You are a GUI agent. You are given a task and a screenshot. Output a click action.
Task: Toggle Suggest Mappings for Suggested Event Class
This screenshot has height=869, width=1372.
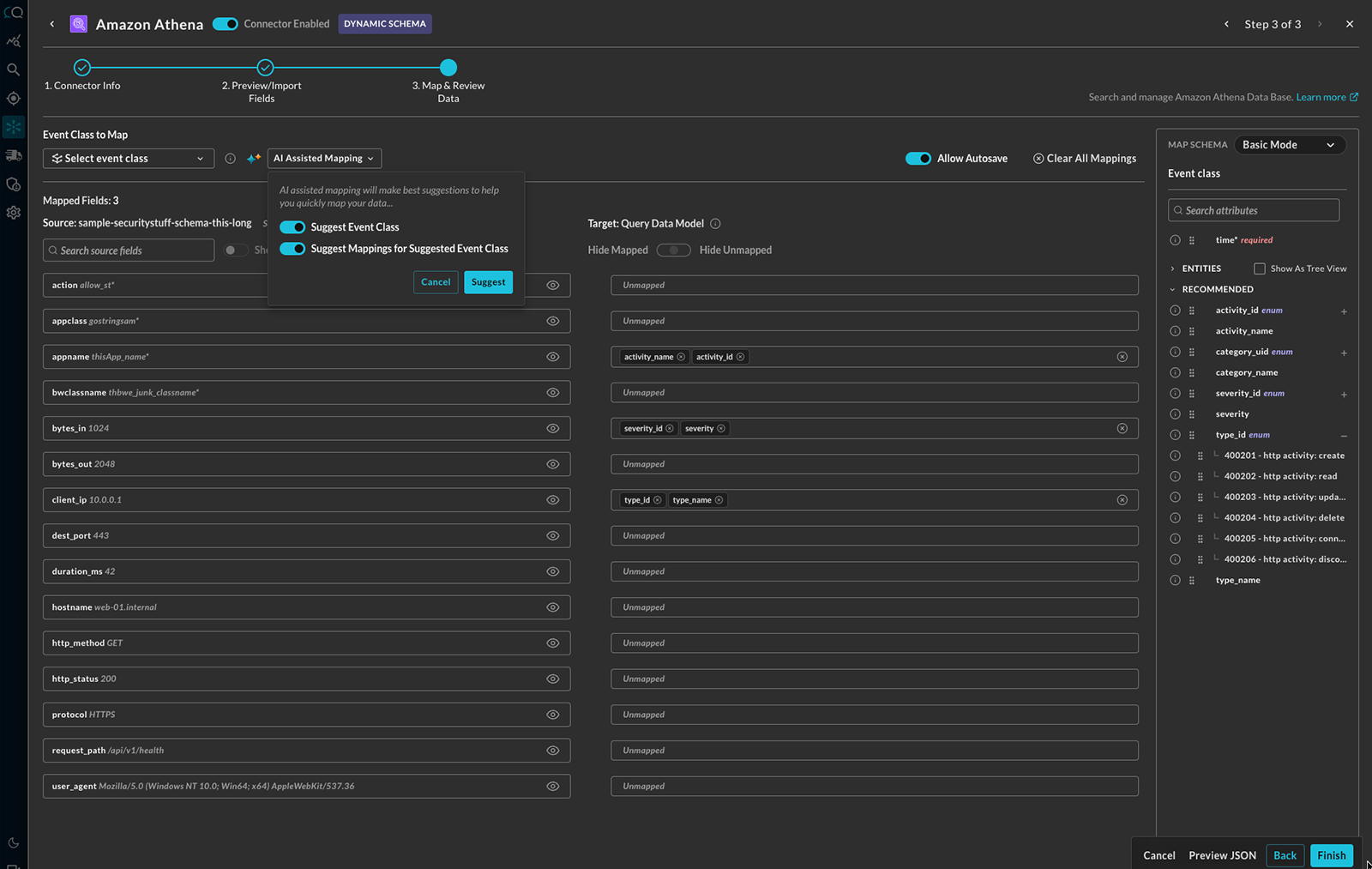pos(292,249)
